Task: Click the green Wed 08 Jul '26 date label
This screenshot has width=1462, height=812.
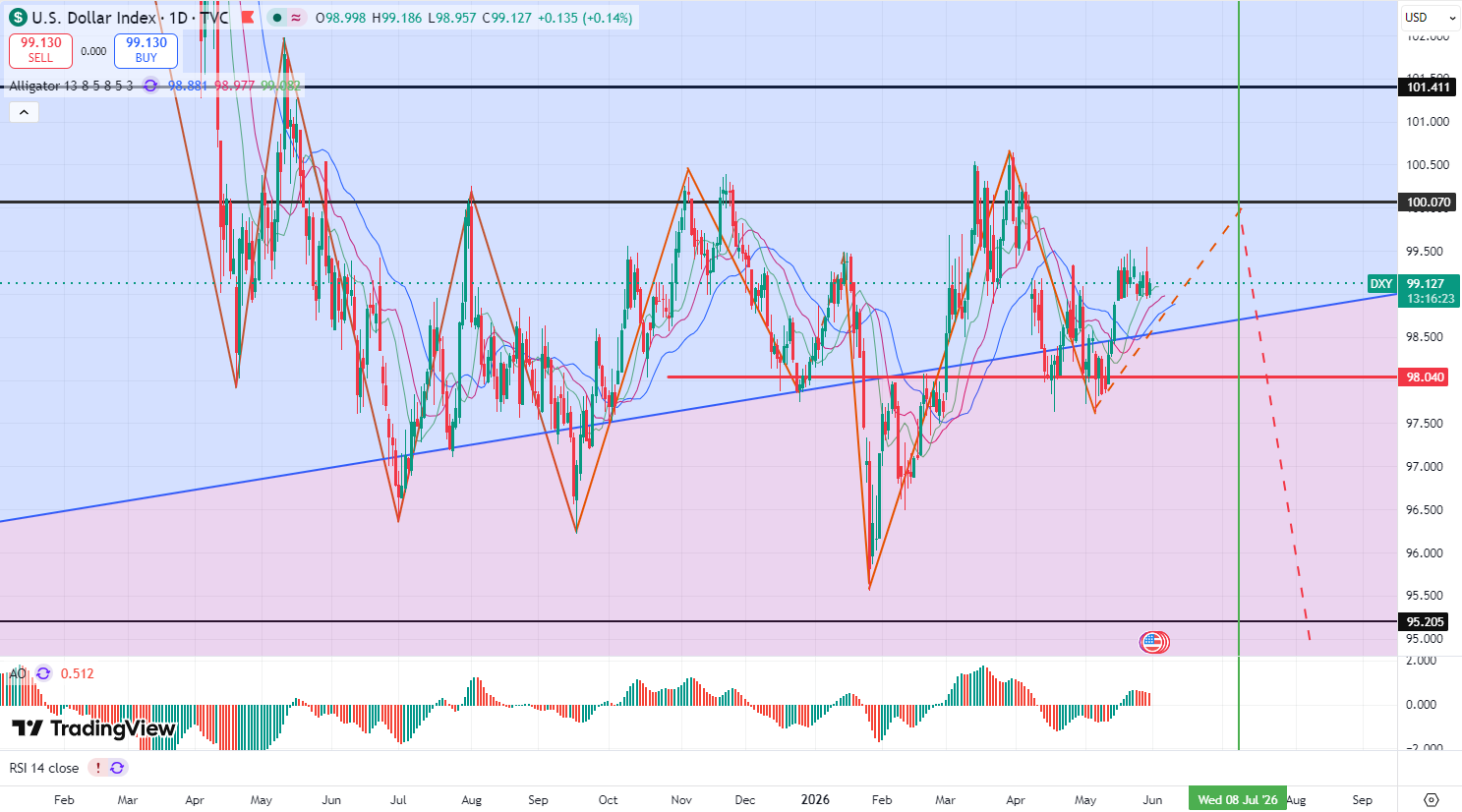Action: pyautogui.click(x=1238, y=799)
